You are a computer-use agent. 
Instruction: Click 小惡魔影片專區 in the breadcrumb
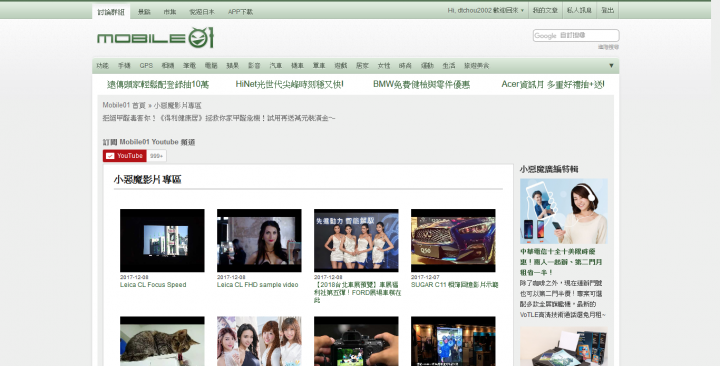[177, 106]
